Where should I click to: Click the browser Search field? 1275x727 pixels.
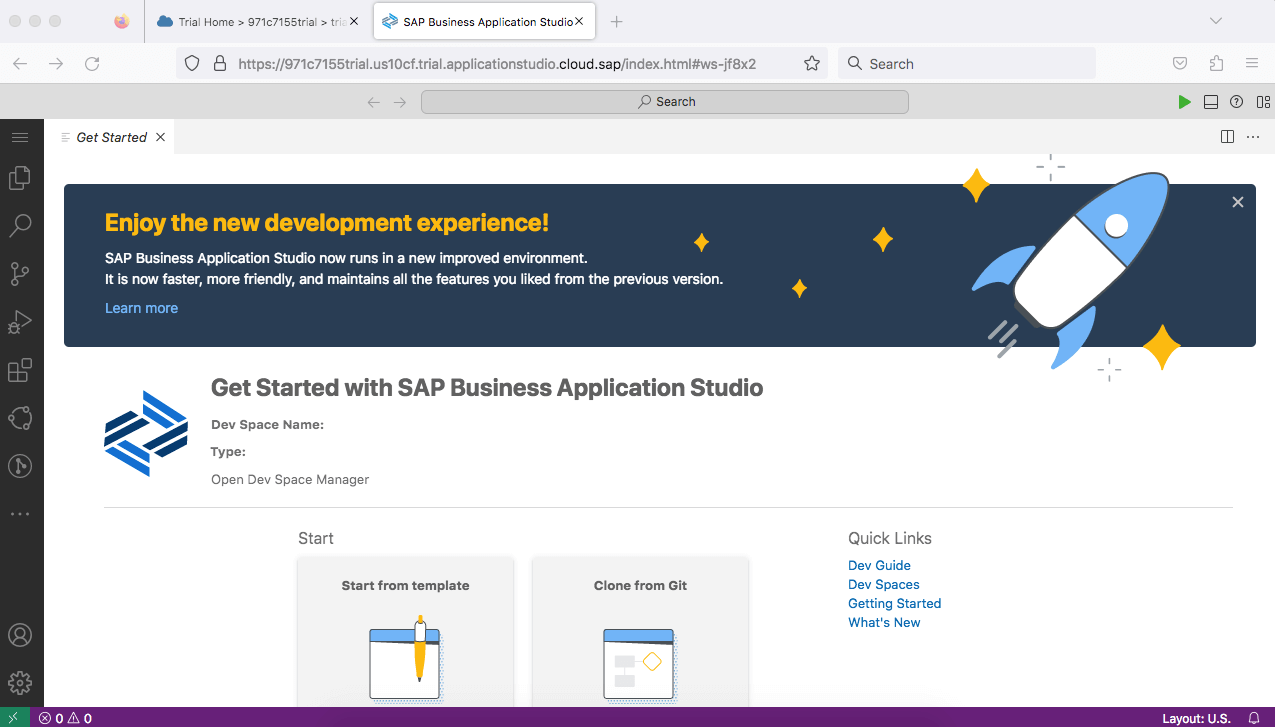967,63
